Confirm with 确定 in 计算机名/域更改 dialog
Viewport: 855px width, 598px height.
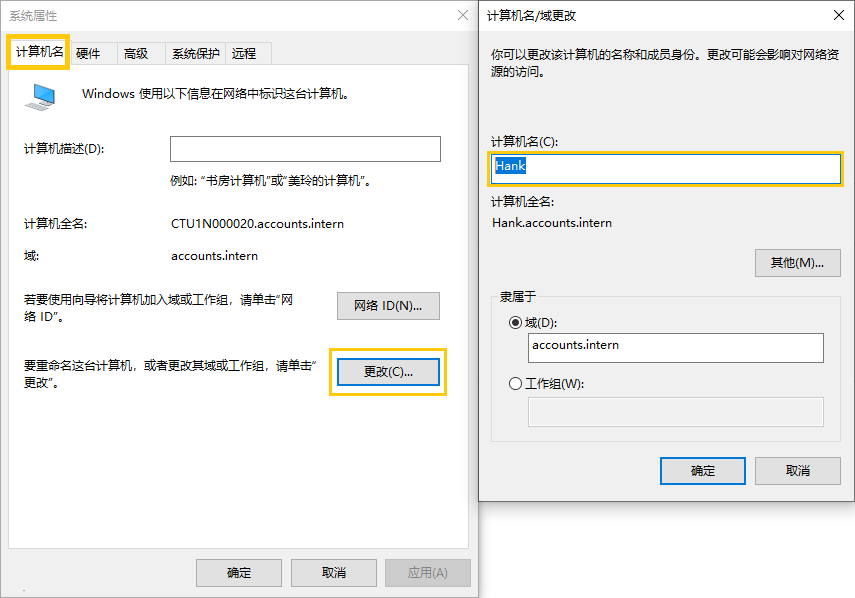point(703,471)
